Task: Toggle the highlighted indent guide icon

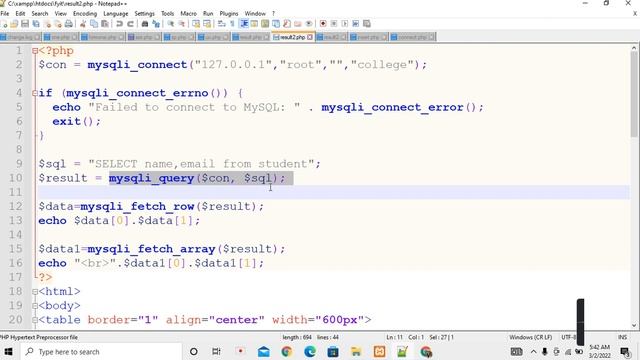Action: [244, 24]
